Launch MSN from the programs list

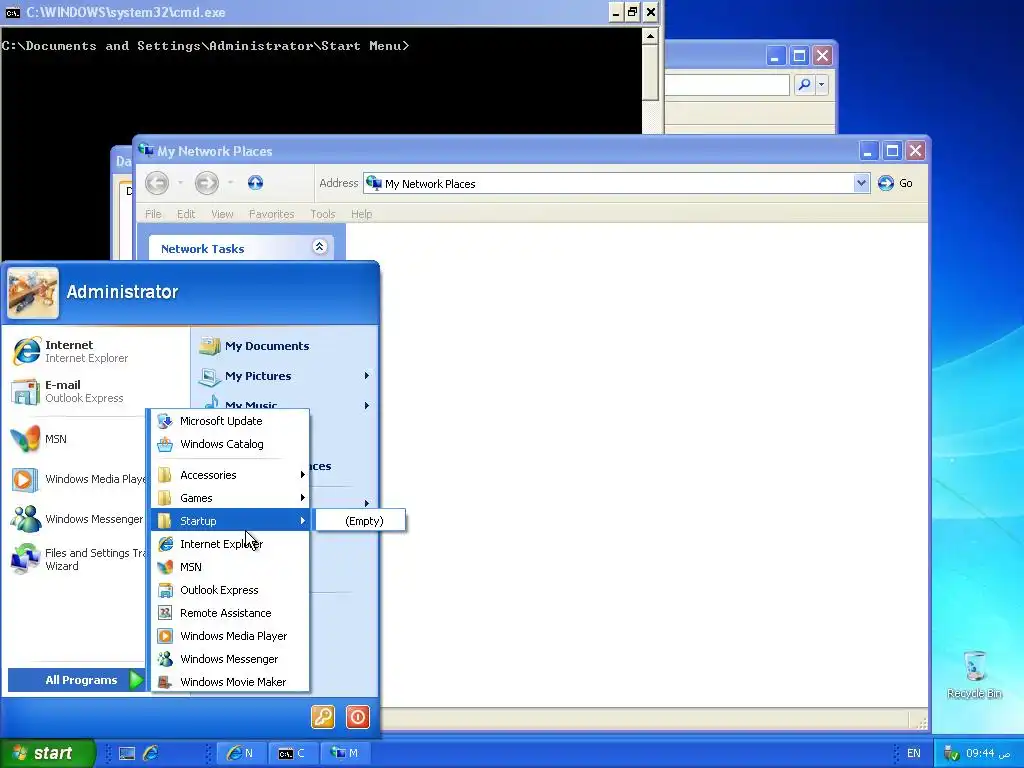(230, 567)
